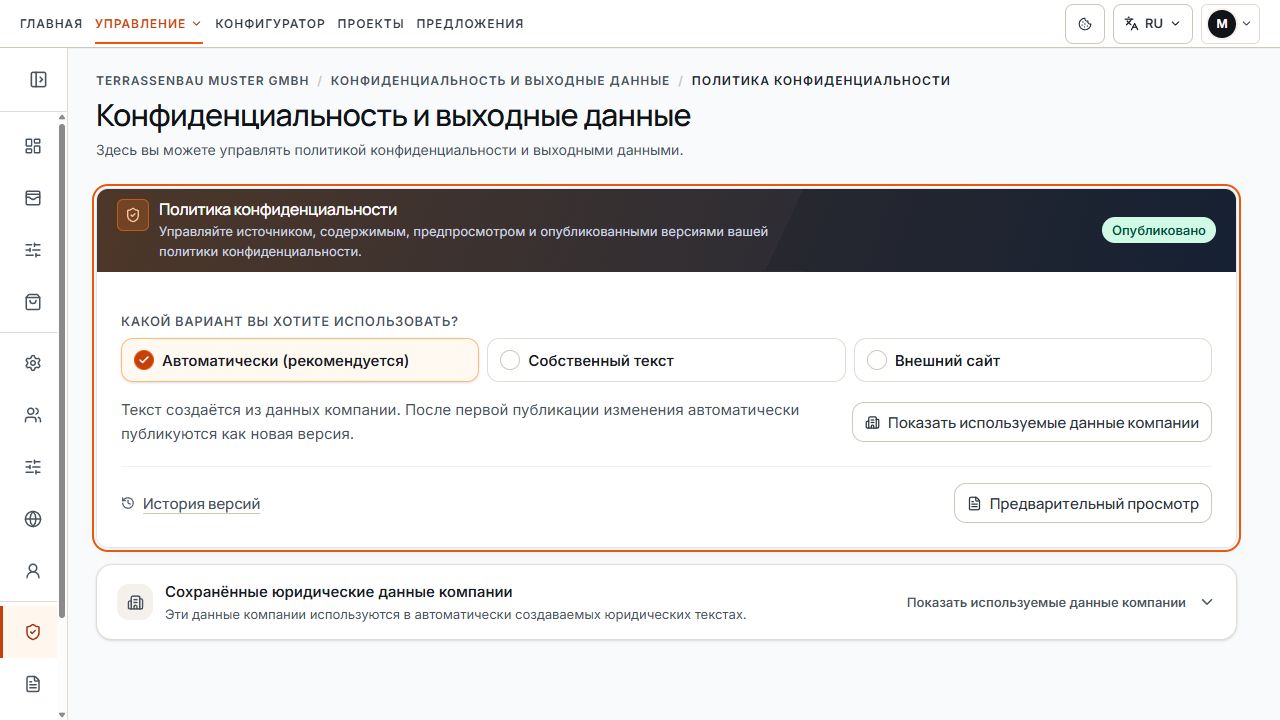Expand chevron in Сохранённые юридические данные section
The image size is (1280, 720).
1206,602
